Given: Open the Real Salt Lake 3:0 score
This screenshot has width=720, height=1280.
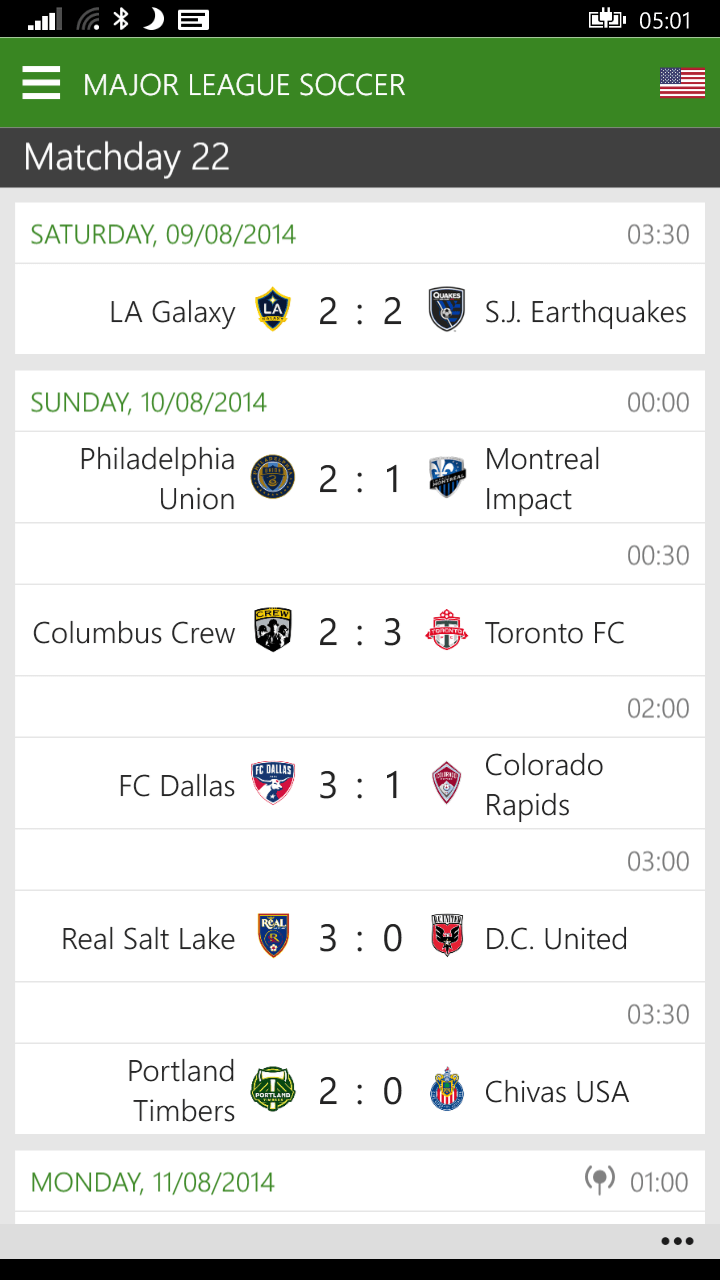Looking at the screenshot, I should [x=360, y=938].
